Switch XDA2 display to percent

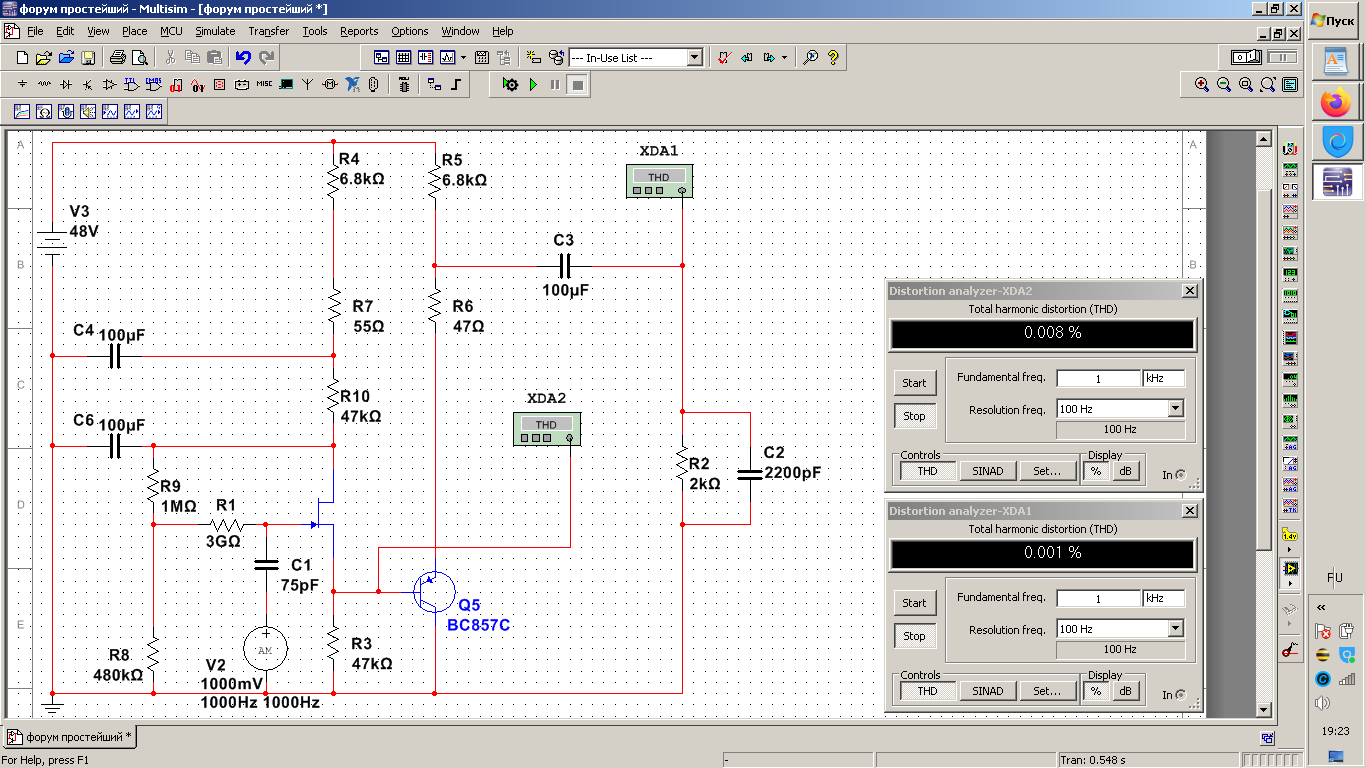[x=1096, y=470]
